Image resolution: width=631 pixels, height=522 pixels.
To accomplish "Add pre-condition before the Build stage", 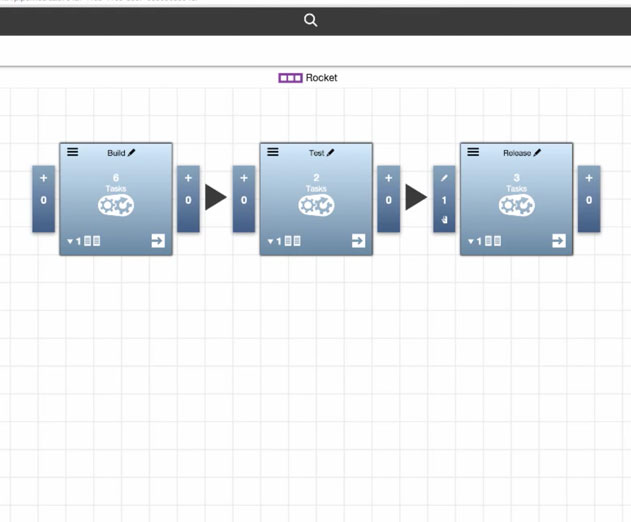I will pyautogui.click(x=43, y=178).
